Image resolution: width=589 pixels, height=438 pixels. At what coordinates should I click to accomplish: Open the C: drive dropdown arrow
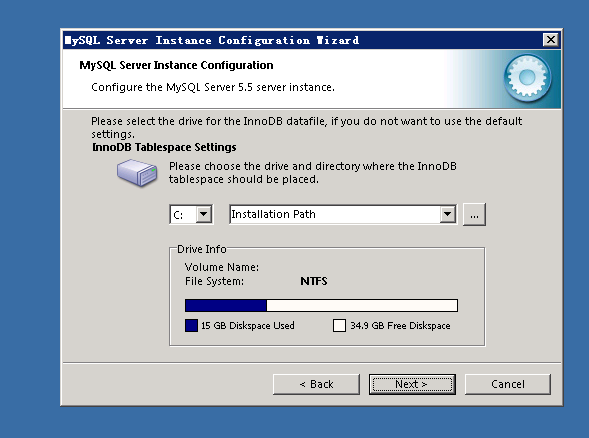pos(204,214)
